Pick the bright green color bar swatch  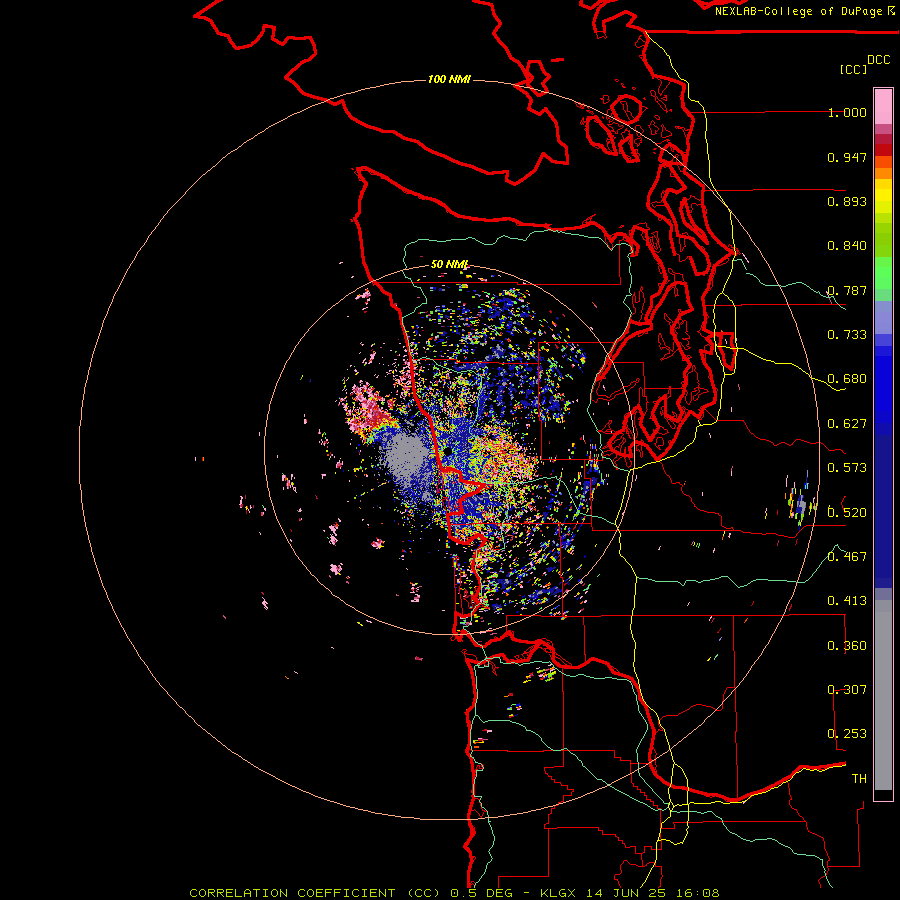[883, 273]
